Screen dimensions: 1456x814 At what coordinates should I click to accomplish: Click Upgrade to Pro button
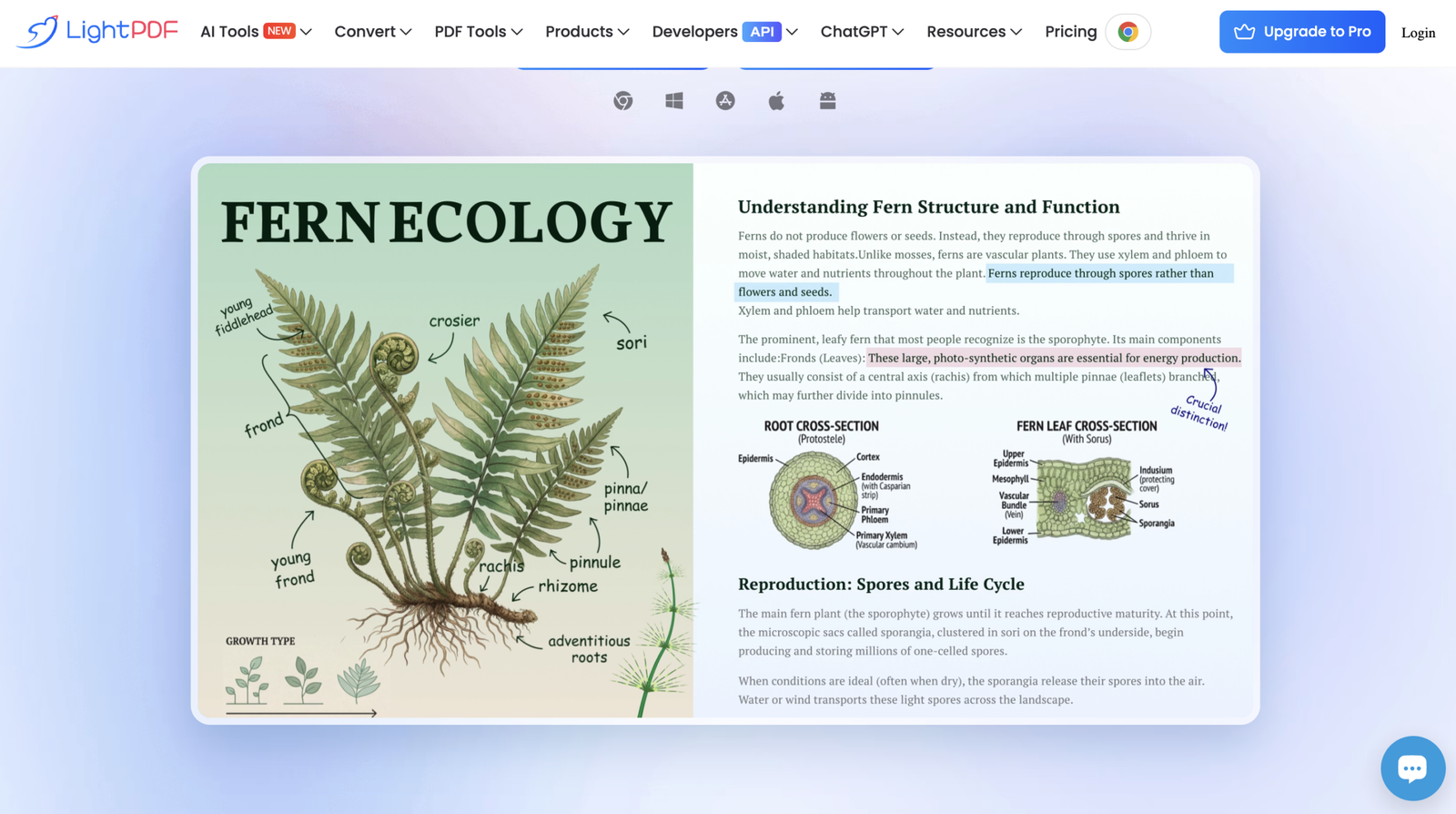[x=1302, y=32]
